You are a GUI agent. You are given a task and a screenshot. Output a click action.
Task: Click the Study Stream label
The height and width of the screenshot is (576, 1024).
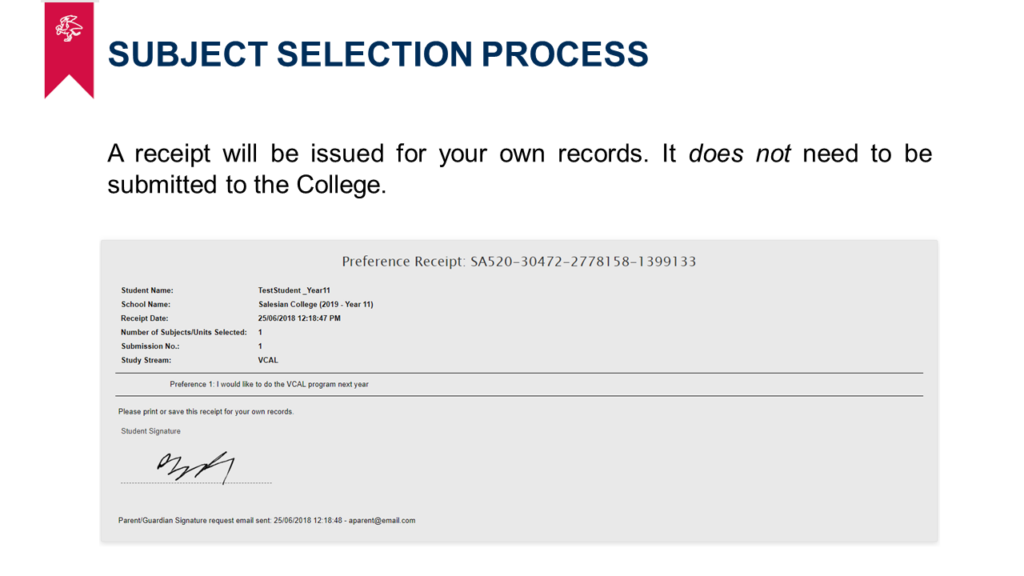coord(146,360)
